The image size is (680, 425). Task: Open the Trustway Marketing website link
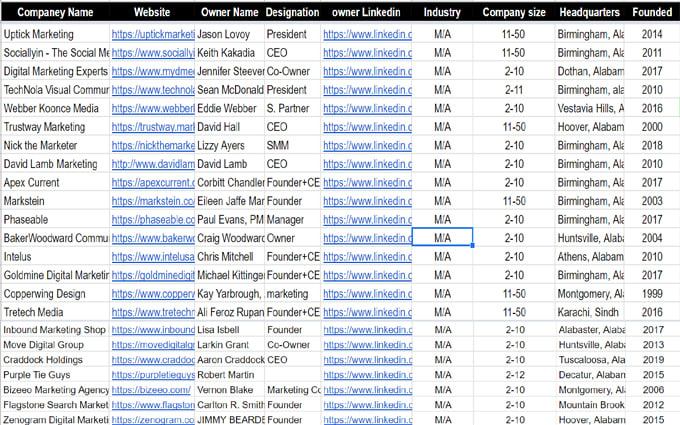153,127
